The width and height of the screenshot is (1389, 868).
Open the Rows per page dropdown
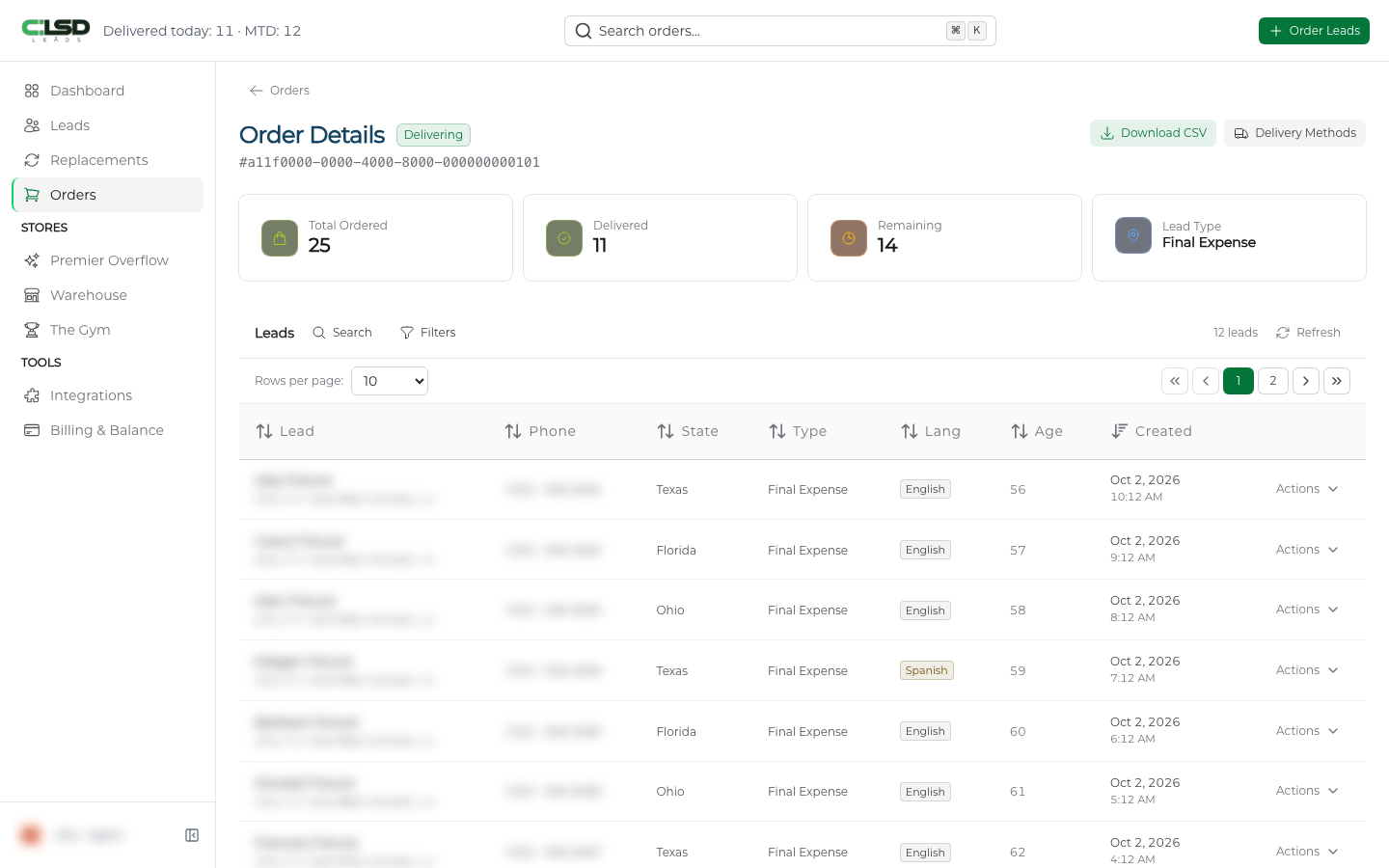click(390, 381)
